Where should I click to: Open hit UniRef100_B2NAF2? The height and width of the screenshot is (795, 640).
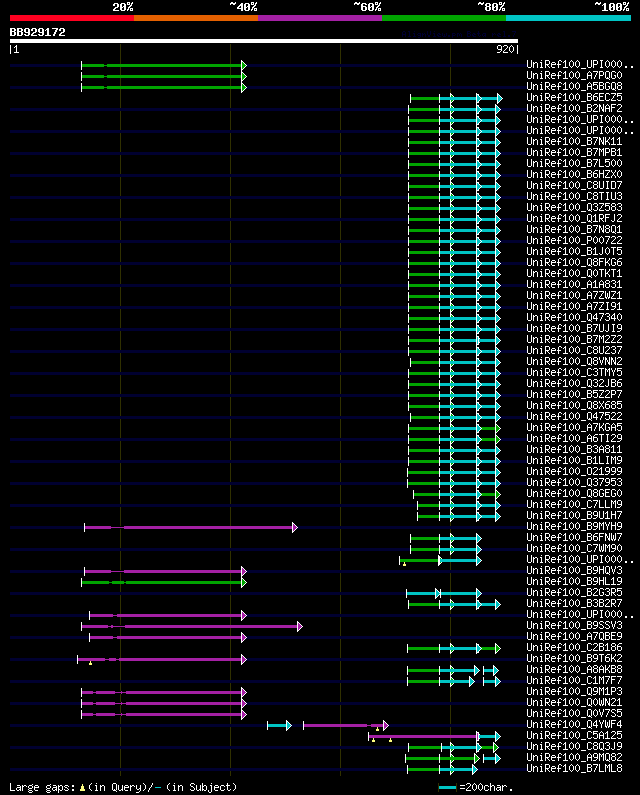574,109
